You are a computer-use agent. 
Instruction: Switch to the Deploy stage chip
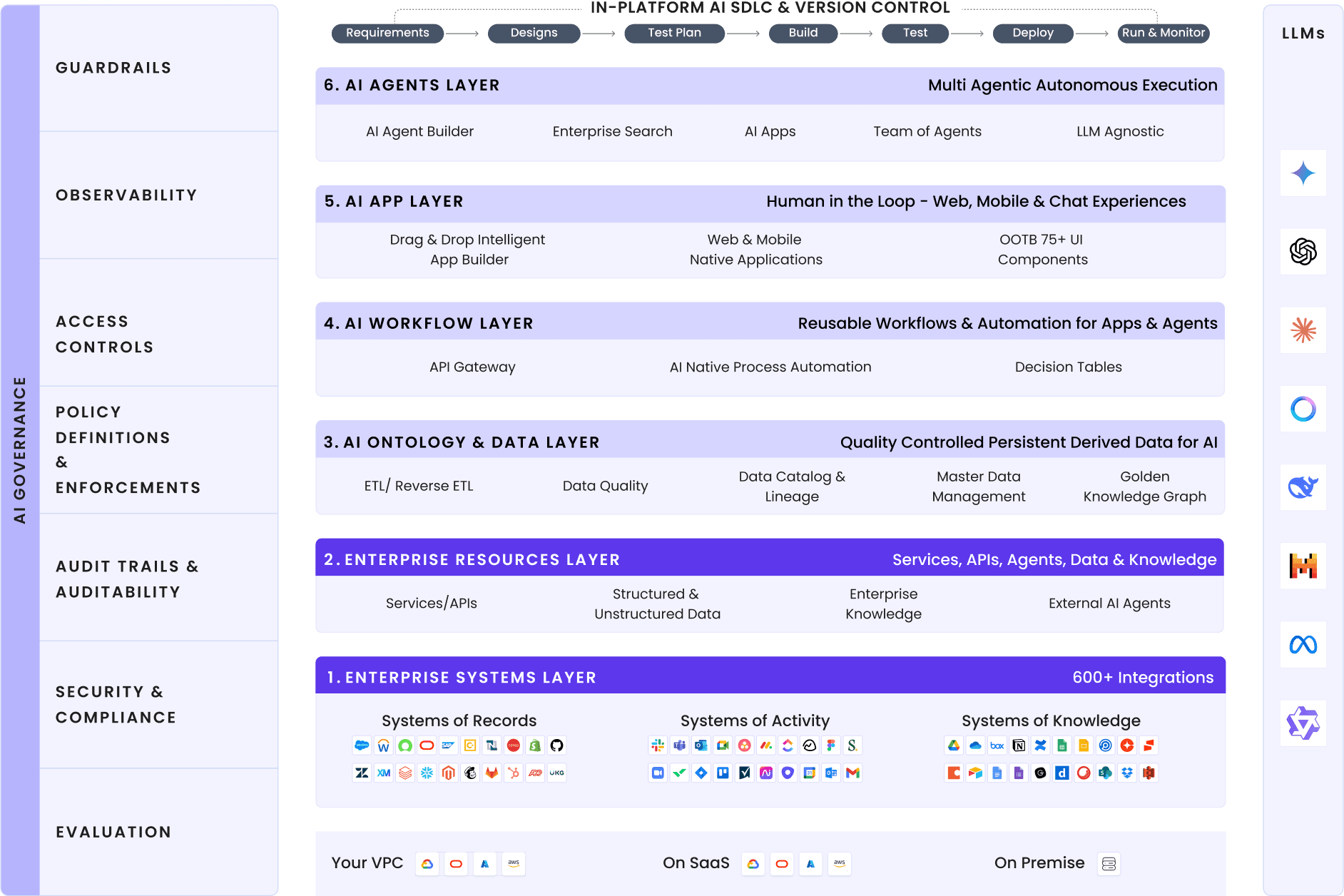coord(1033,33)
